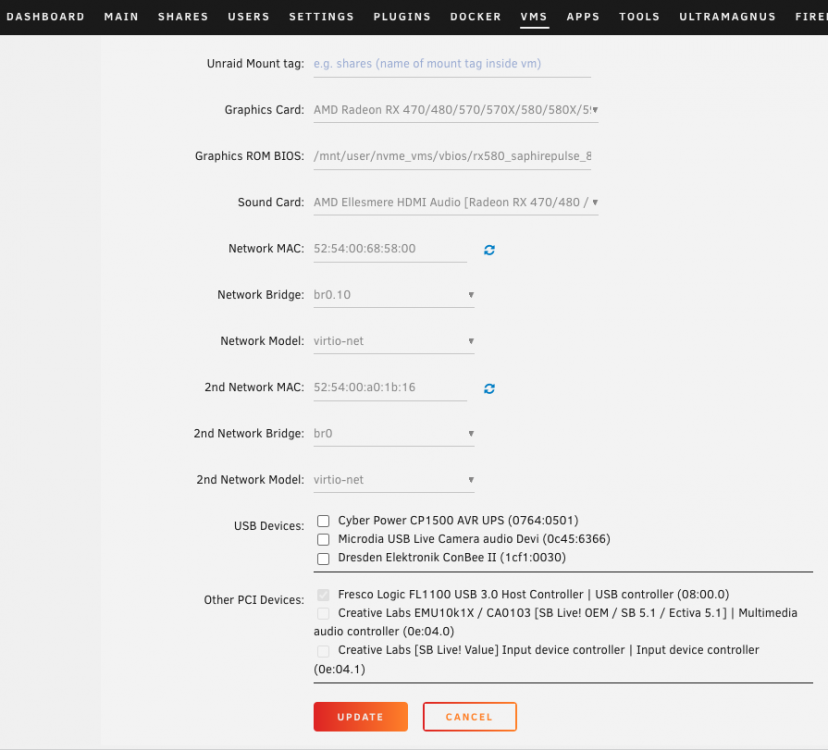Click the Graphics ROM BIOS path field
This screenshot has height=750, width=828.
click(452, 156)
